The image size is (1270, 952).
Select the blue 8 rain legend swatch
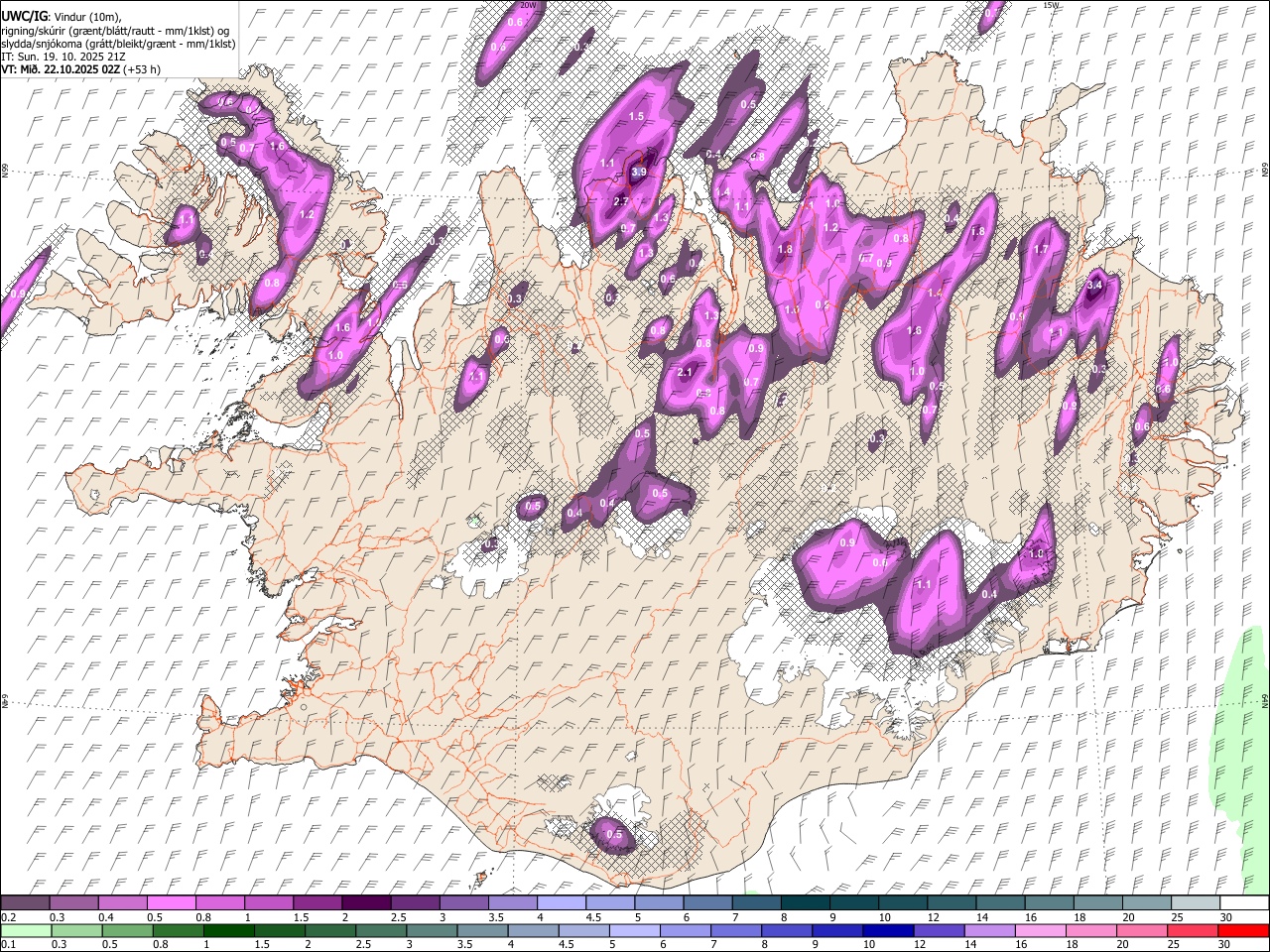(785, 930)
